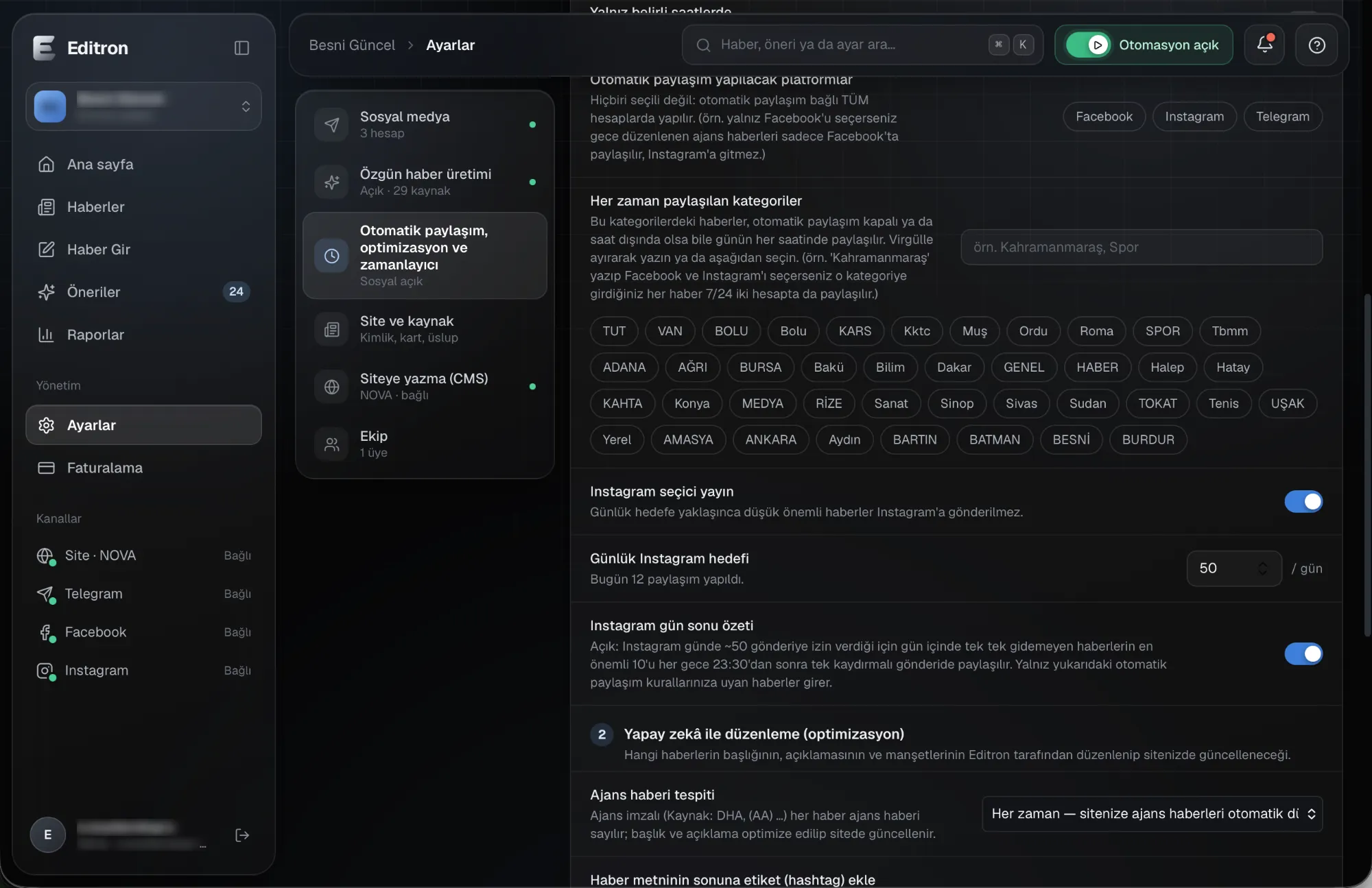Click the categories text input field
The height and width of the screenshot is (888, 1372).
[x=1141, y=247]
